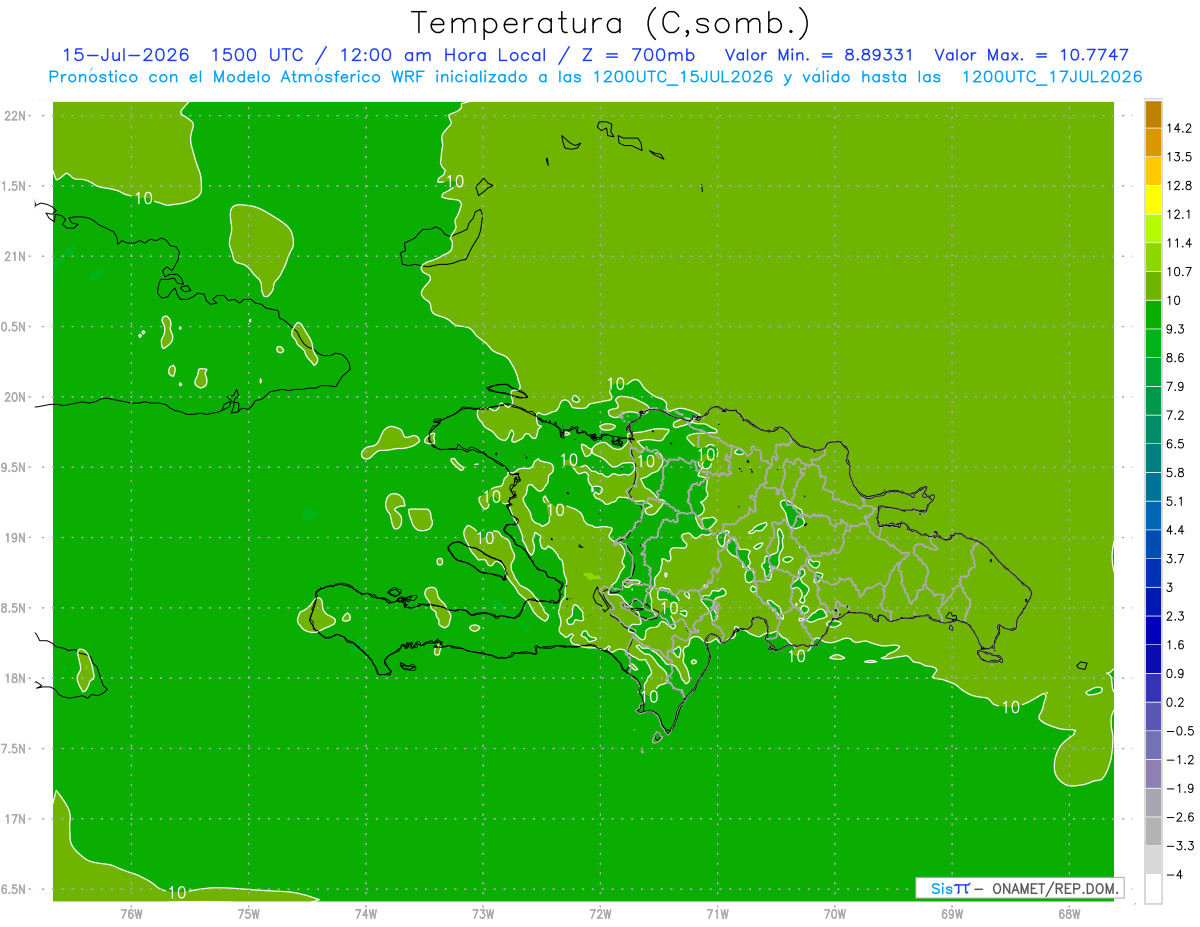The height and width of the screenshot is (927, 1200).
Task: Click the "12:00 am Hora Local" text
Action: click(x=442, y=55)
